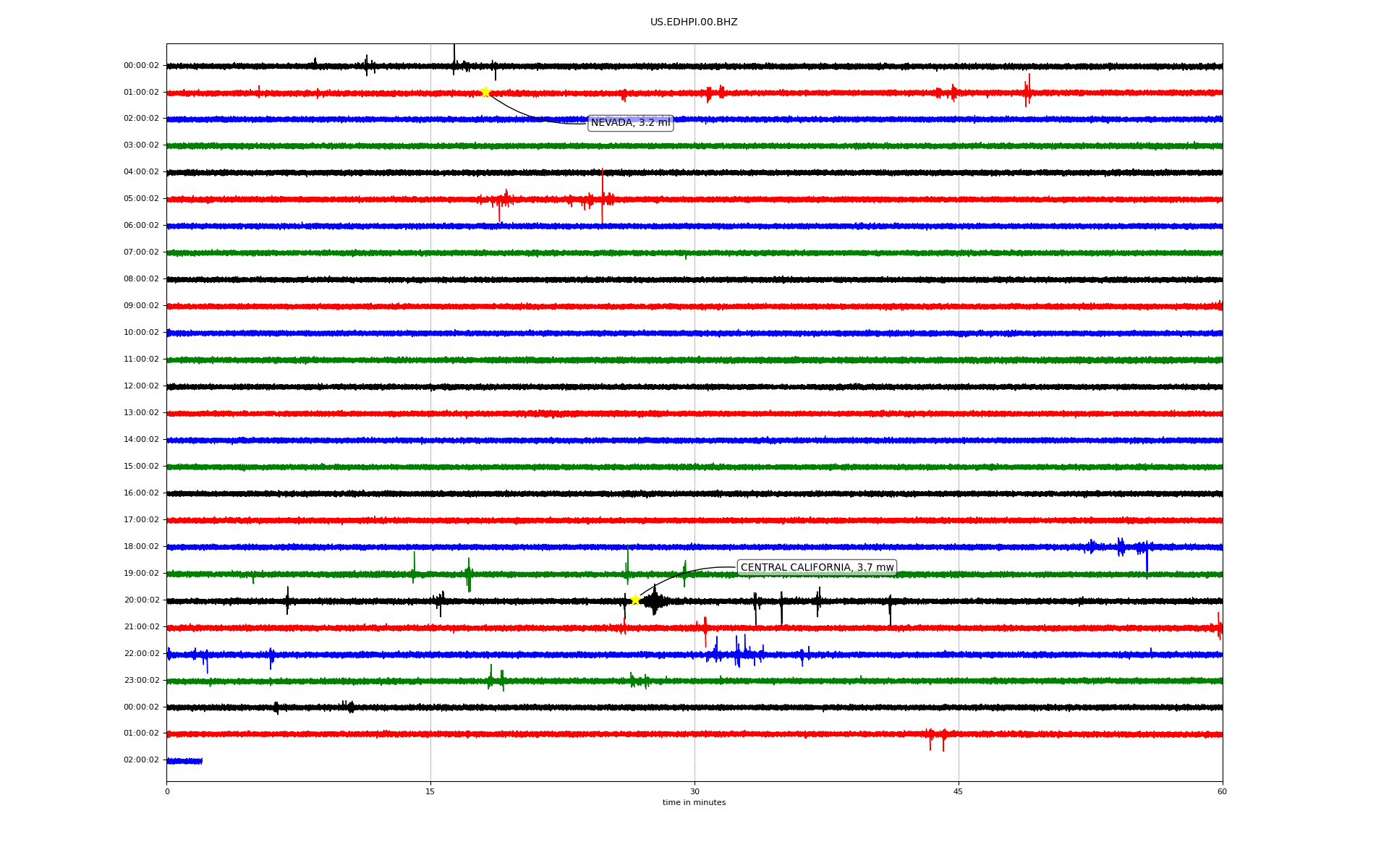Click the plot title US.EDHPI.00.BHZ
Viewport: 1389px width, 868px height.
pyautogui.click(x=694, y=22)
